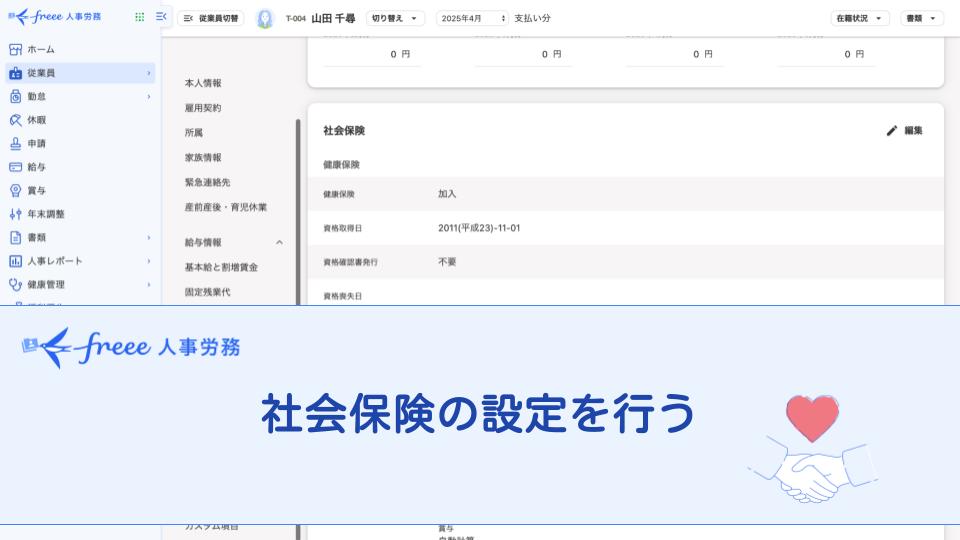Click the T-004 employee number

coord(296,19)
